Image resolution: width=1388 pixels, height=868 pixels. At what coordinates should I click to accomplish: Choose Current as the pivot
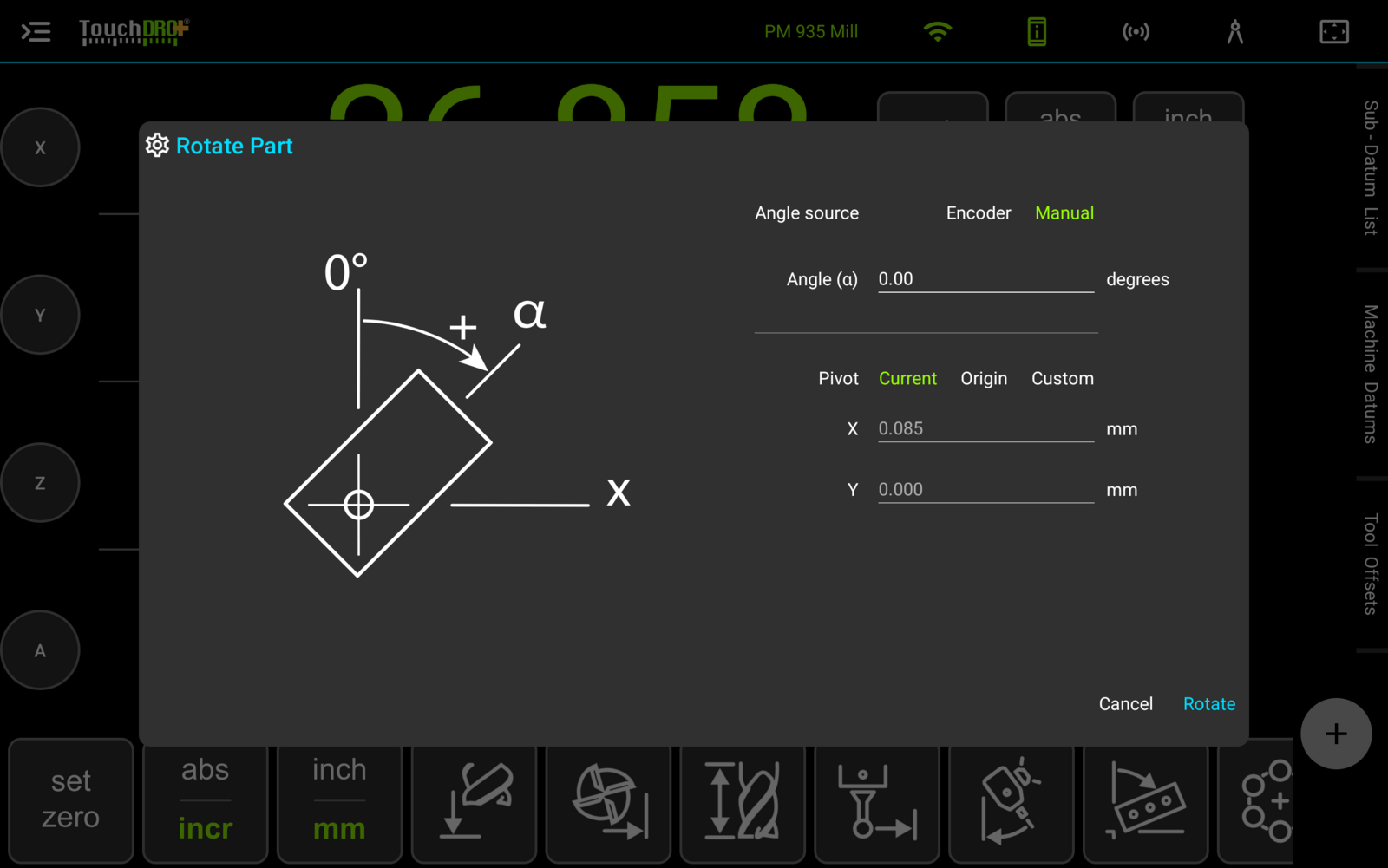907,379
